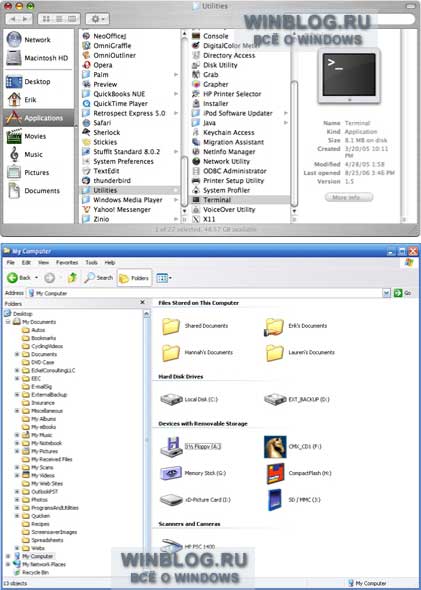Open the Desktop sidebar icon in Finder
The width and height of the screenshot is (421, 590).
[14, 82]
